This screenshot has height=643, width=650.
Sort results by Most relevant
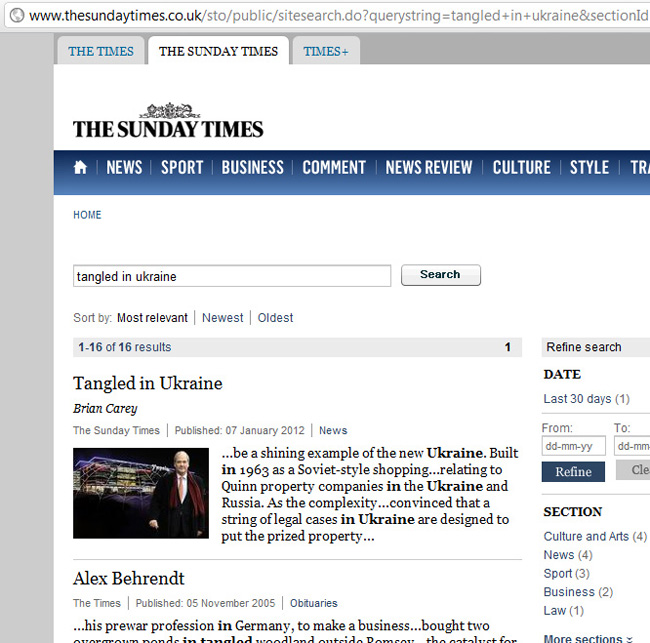tap(152, 318)
